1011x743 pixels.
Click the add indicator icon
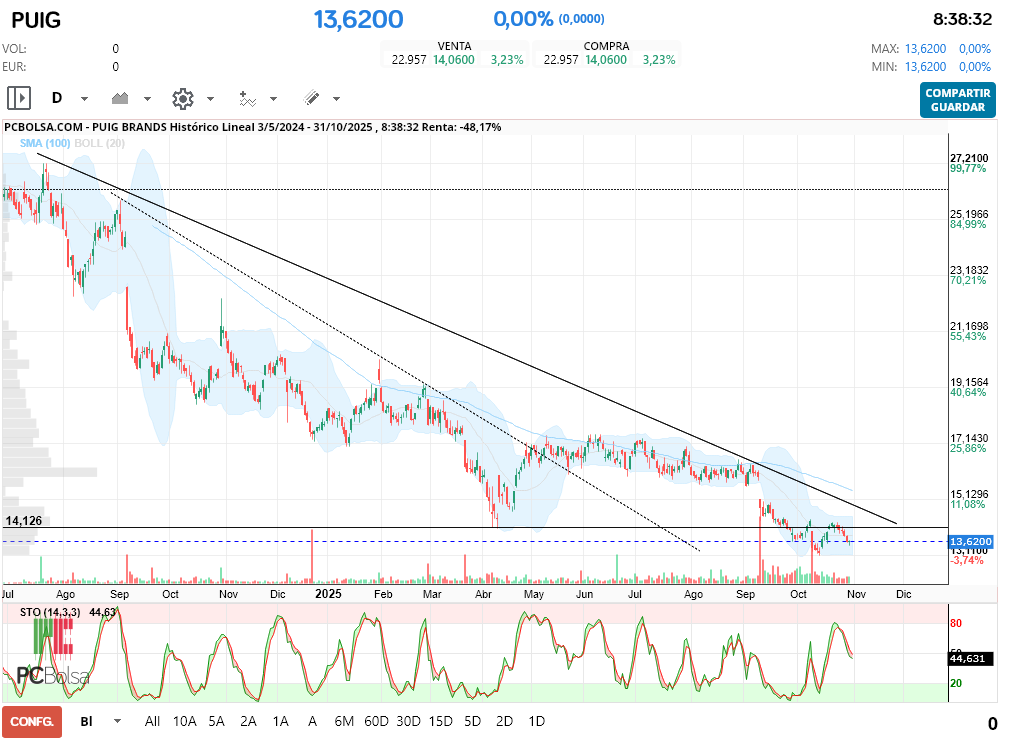click(247, 98)
